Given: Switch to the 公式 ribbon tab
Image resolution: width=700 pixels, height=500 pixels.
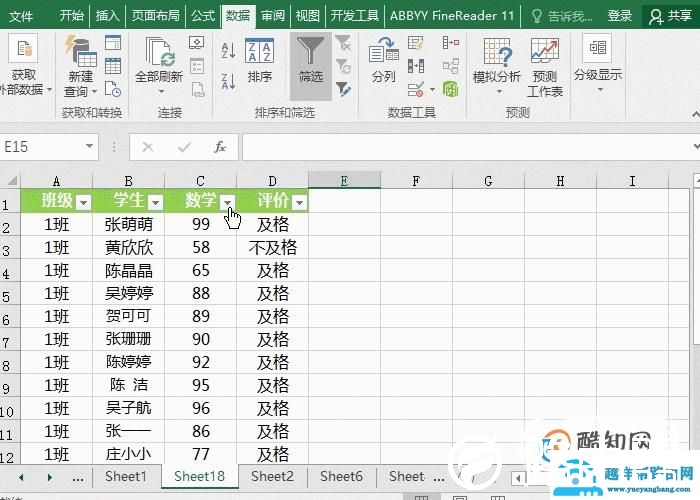Looking at the screenshot, I should pyautogui.click(x=203, y=16).
